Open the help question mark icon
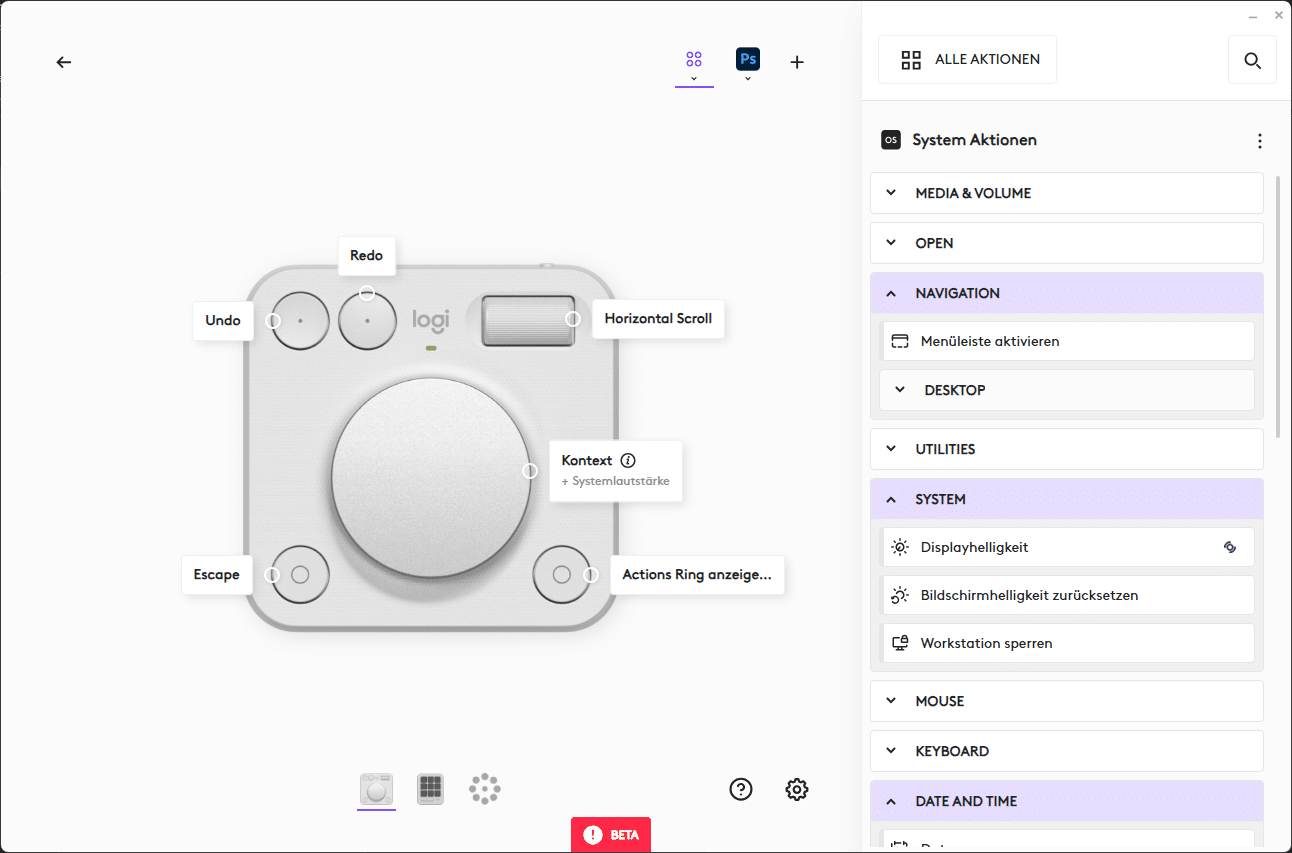 [x=740, y=789]
